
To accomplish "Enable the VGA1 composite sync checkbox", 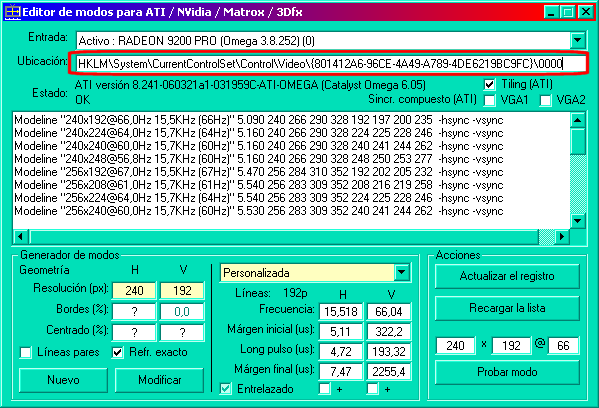I will pos(489,100).
